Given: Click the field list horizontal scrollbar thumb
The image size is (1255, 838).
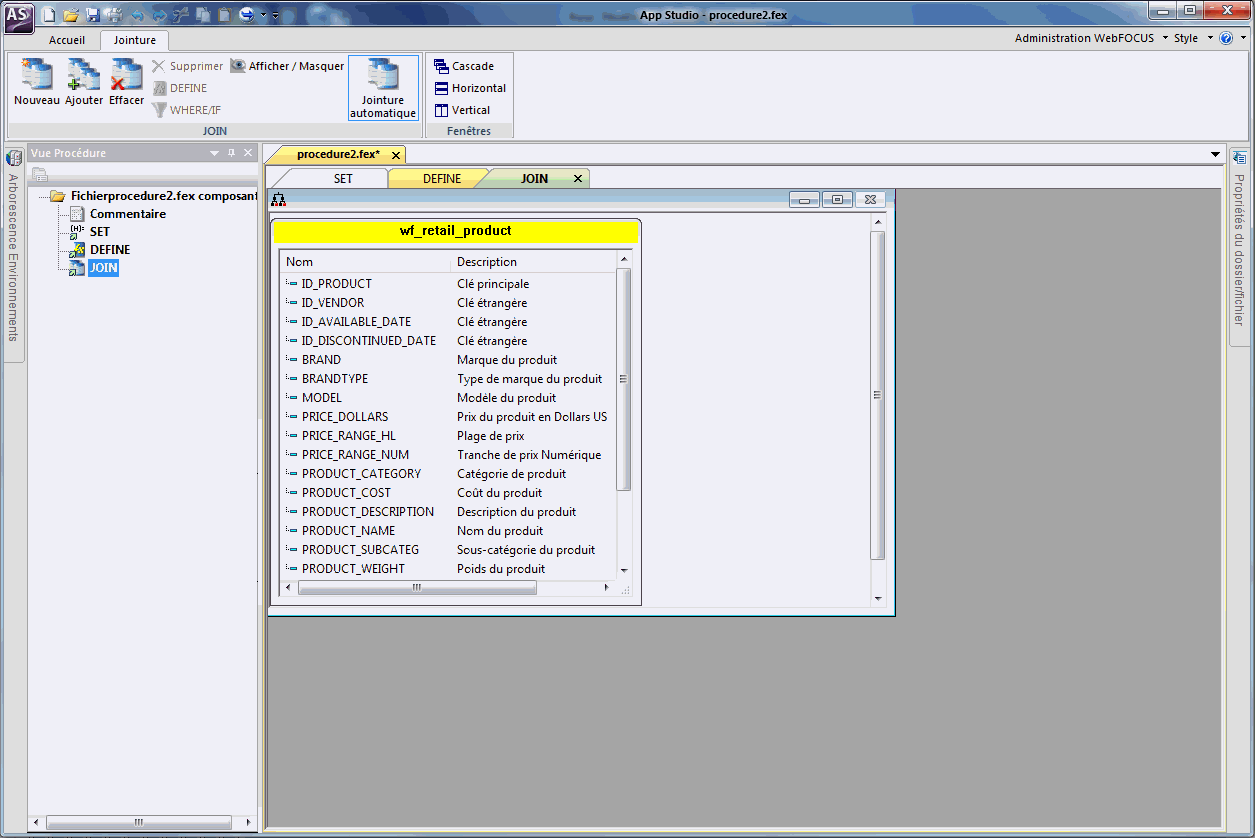Looking at the screenshot, I should 417,588.
